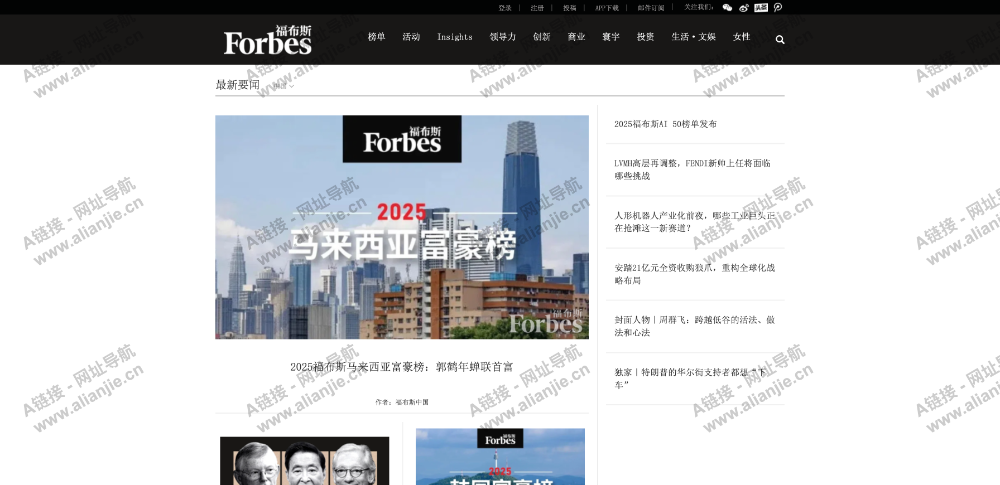This screenshot has width=1000, height=485.
Task: Click the 马来西亚富豪榜 featured image
Action: pyautogui.click(x=402, y=227)
